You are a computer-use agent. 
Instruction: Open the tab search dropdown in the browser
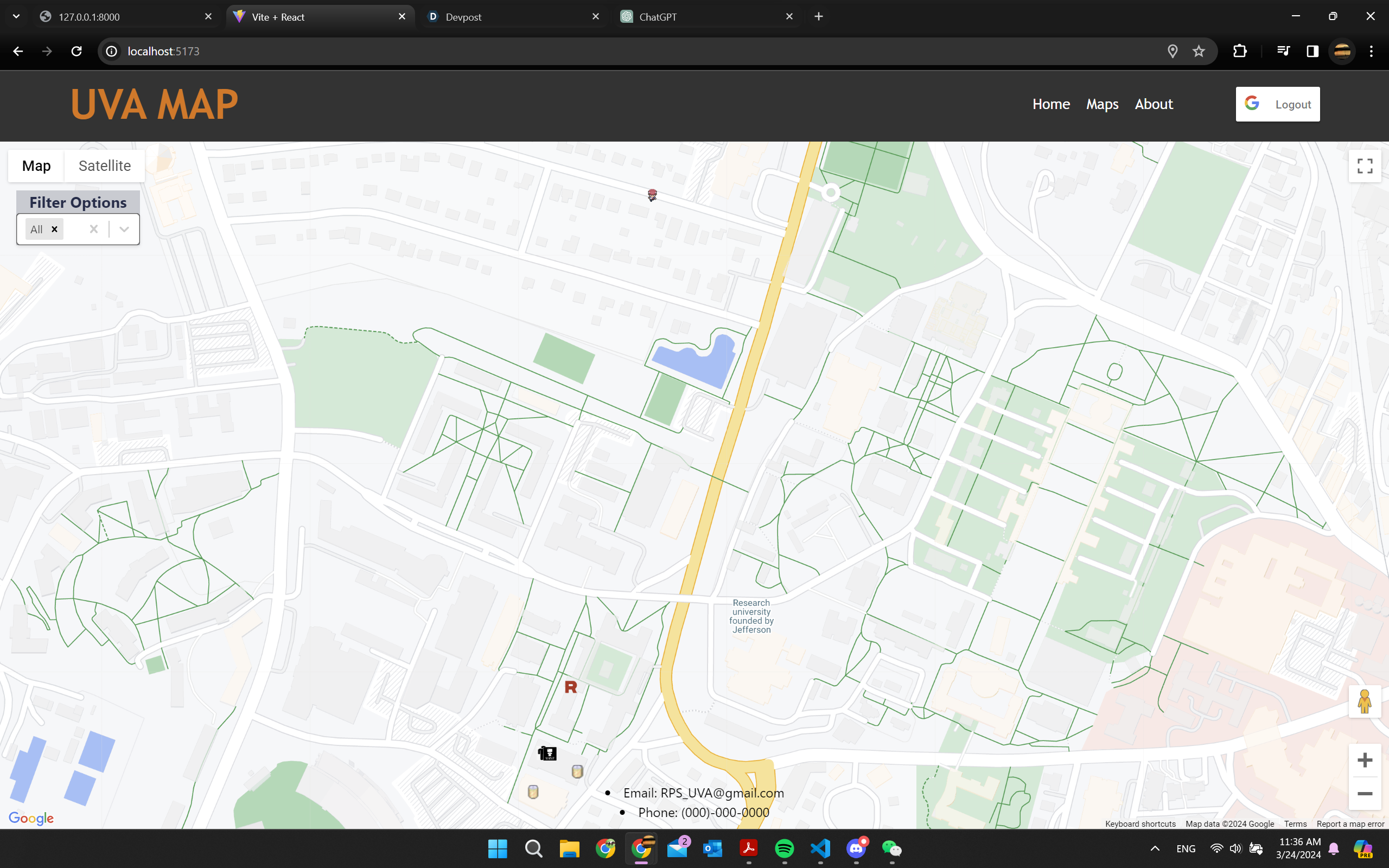point(16,17)
